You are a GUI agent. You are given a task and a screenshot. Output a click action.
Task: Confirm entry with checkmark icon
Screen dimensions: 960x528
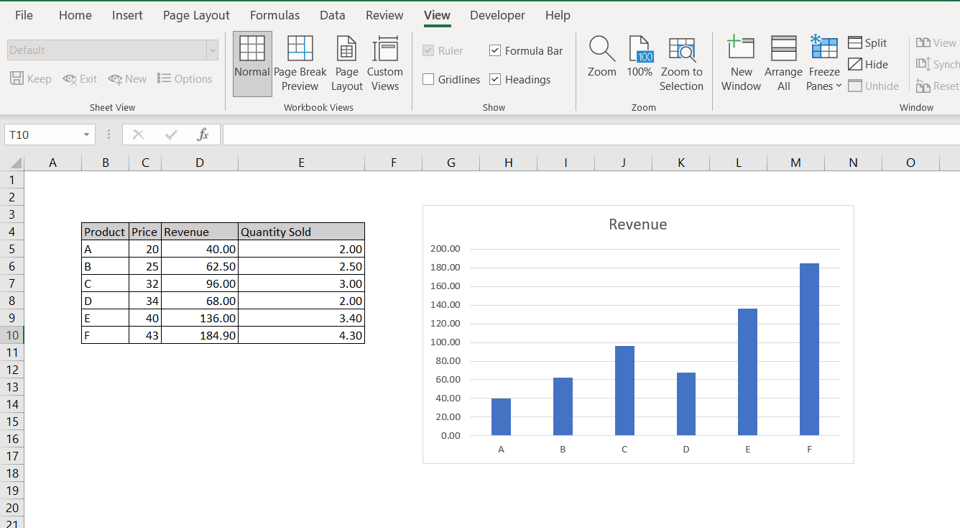(171, 135)
